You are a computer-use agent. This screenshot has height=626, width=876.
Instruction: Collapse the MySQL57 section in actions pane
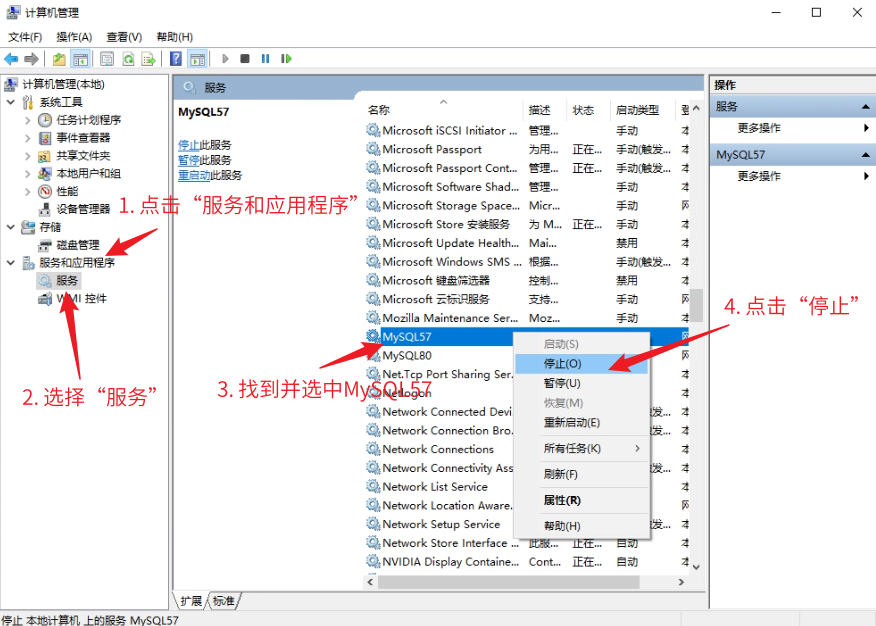click(866, 155)
